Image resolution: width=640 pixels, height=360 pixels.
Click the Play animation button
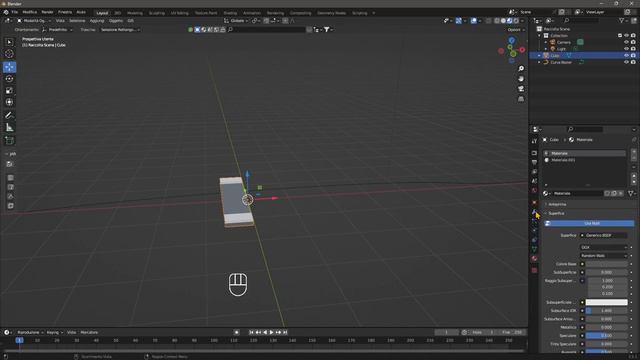point(271,332)
